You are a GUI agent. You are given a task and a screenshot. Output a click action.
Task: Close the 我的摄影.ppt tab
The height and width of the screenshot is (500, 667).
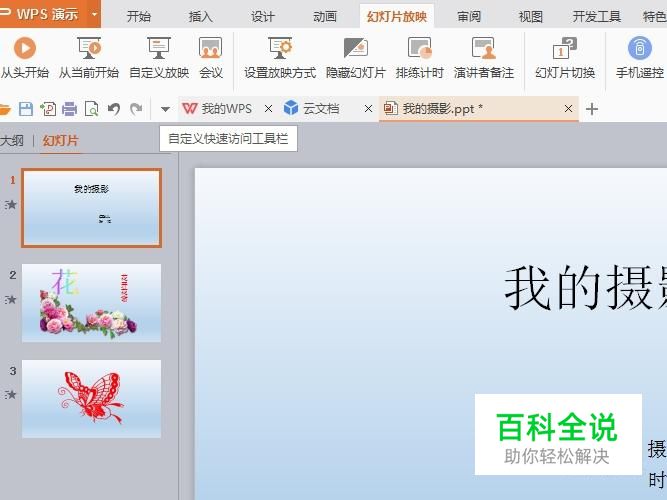click(x=568, y=109)
